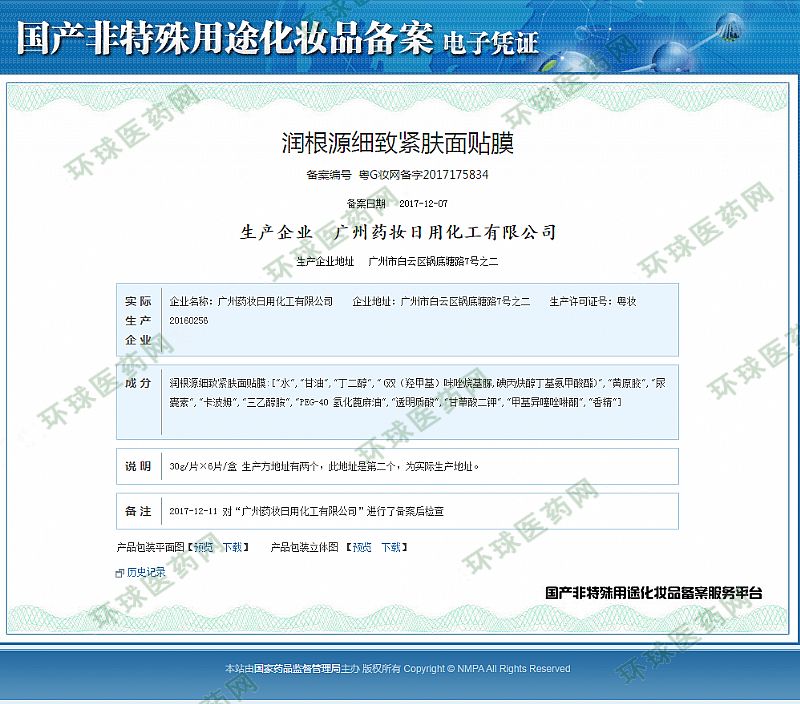Screen dimensions: 800x704
Task: Click the product title 润根源细致紧肤面贴膜
Action: [x=397, y=143]
